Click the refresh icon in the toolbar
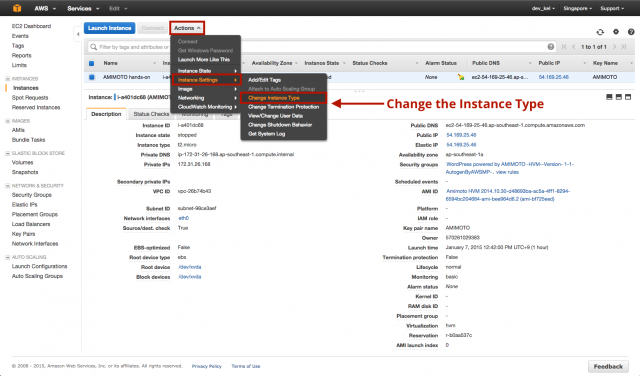 600,32
